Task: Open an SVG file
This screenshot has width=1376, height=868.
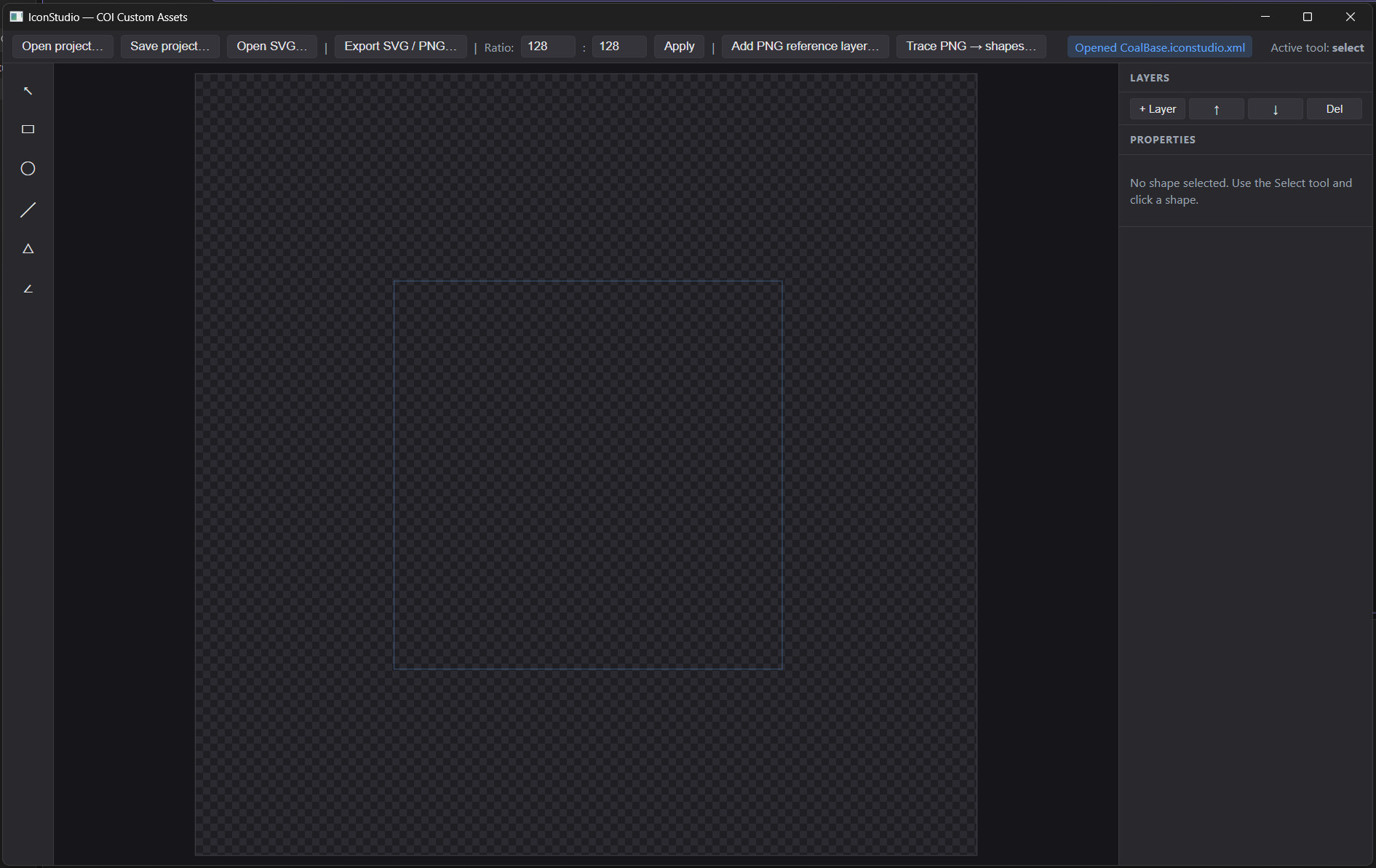Action: pos(271,47)
